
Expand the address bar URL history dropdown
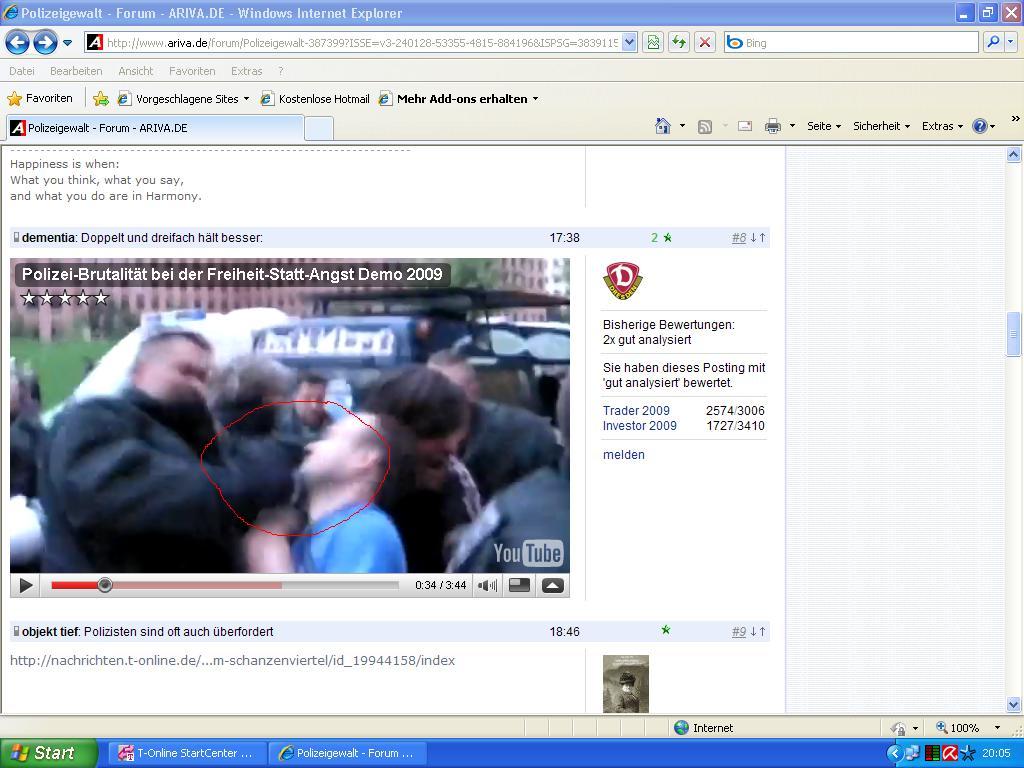click(x=629, y=42)
